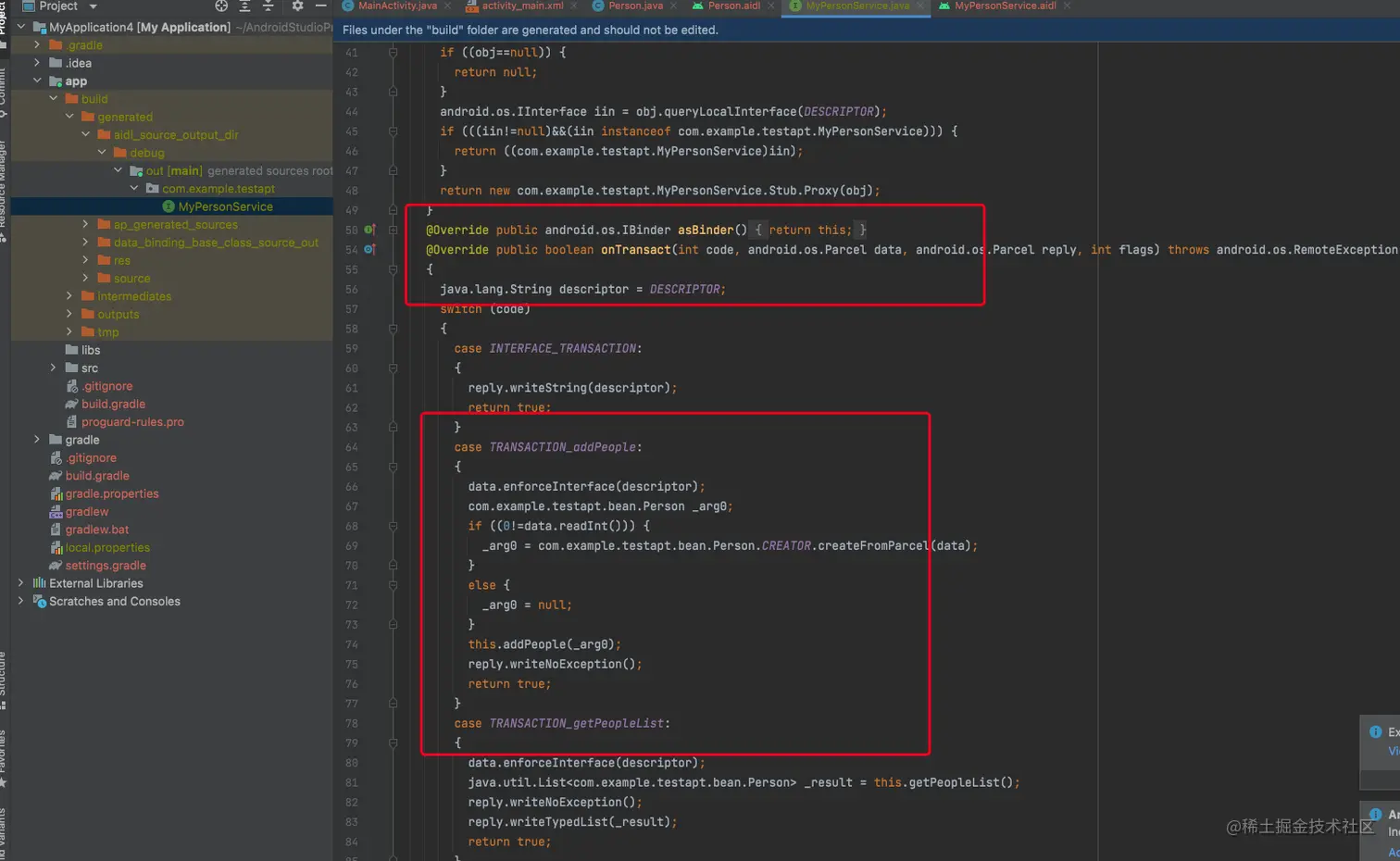Close the activity_main.xml tab
Screen dimensions: 1400x861
(574, 6)
